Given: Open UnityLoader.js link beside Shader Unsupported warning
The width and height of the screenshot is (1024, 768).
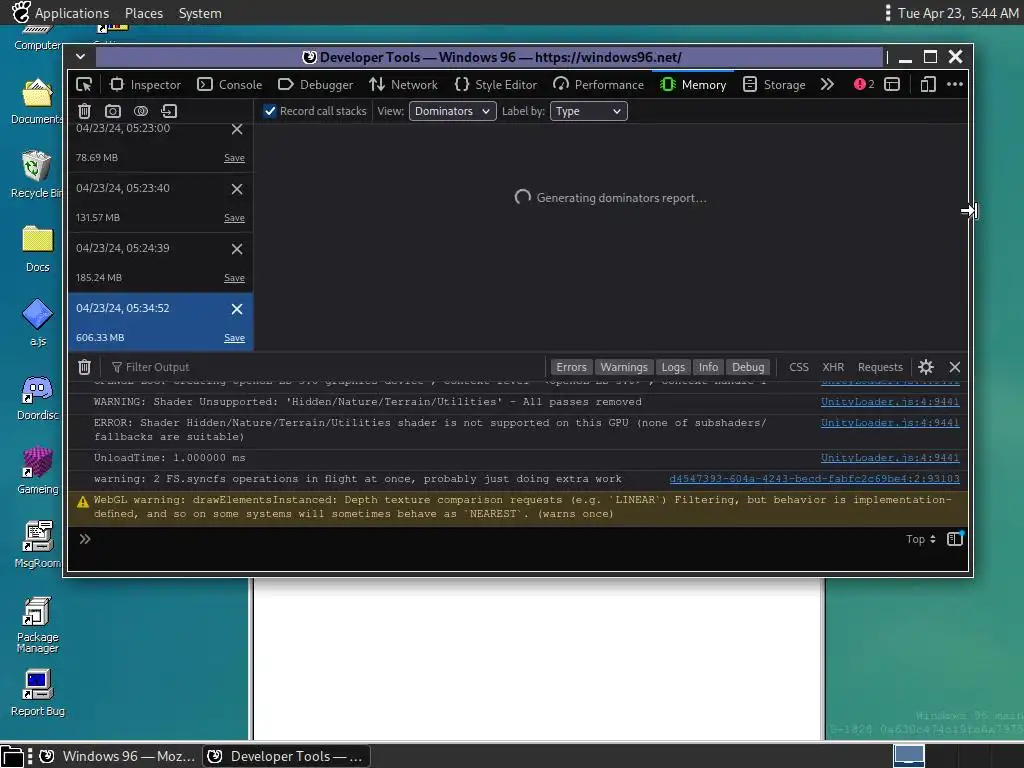Looking at the screenshot, I should tap(890, 402).
